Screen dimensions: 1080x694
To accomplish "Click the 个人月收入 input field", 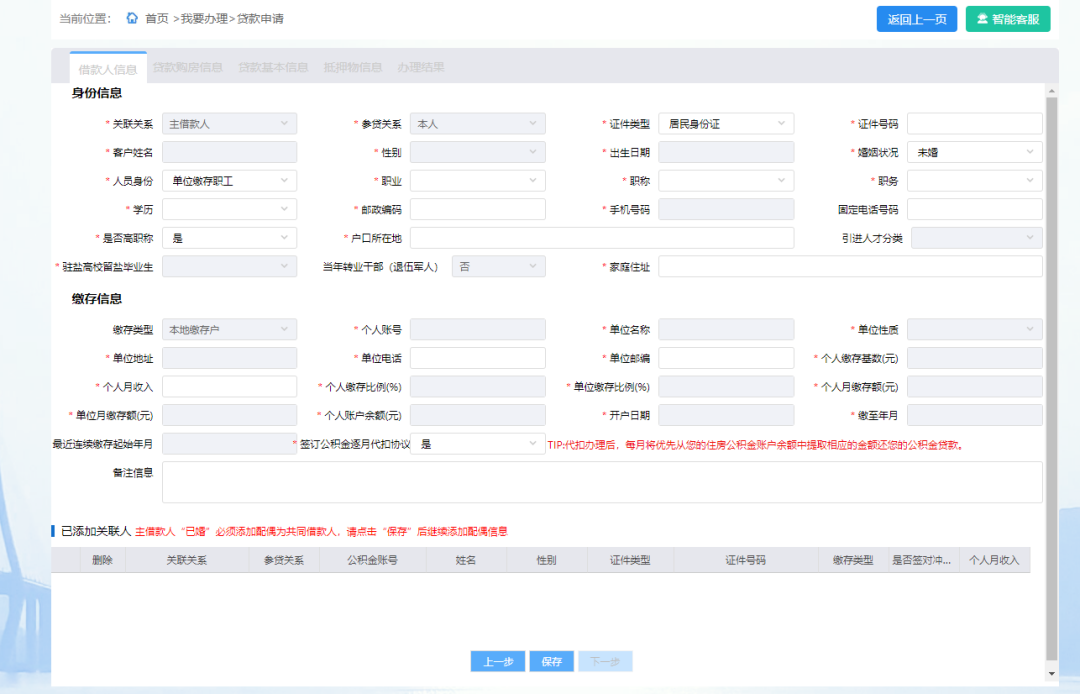I will coord(229,387).
